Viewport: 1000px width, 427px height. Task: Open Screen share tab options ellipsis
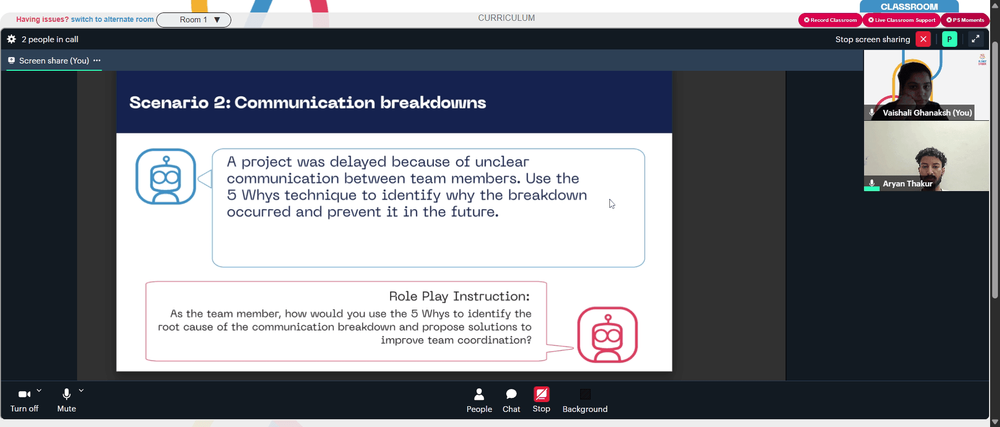[x=97, y=61]
